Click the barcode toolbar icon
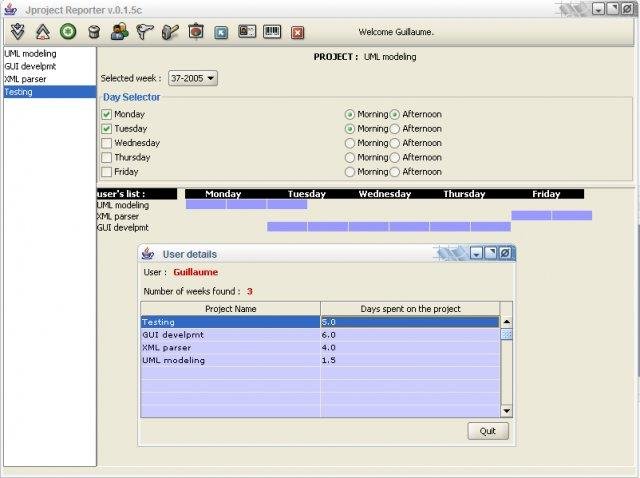 coord(272,31)
